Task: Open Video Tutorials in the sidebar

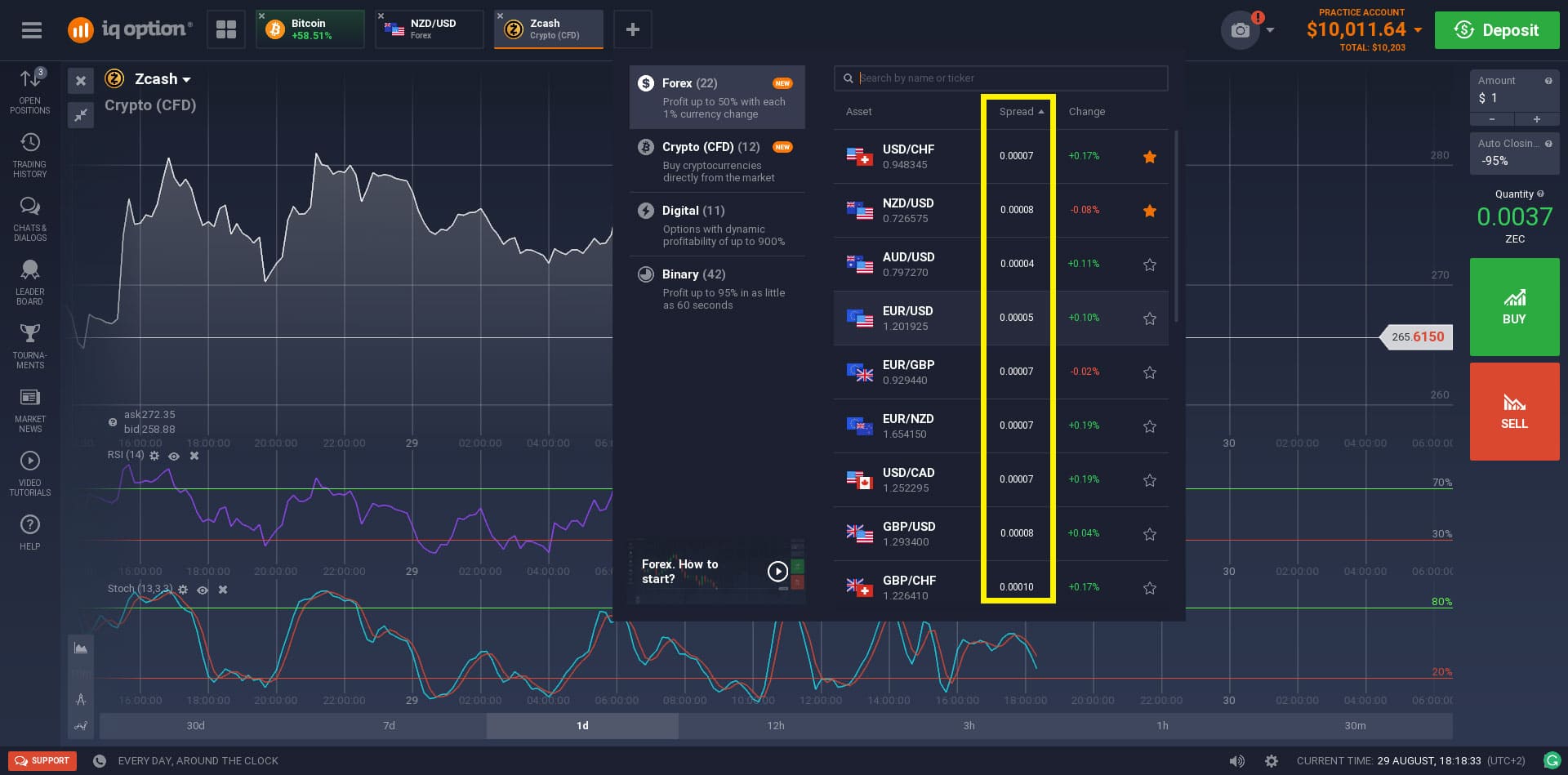Action: point(30,474)
